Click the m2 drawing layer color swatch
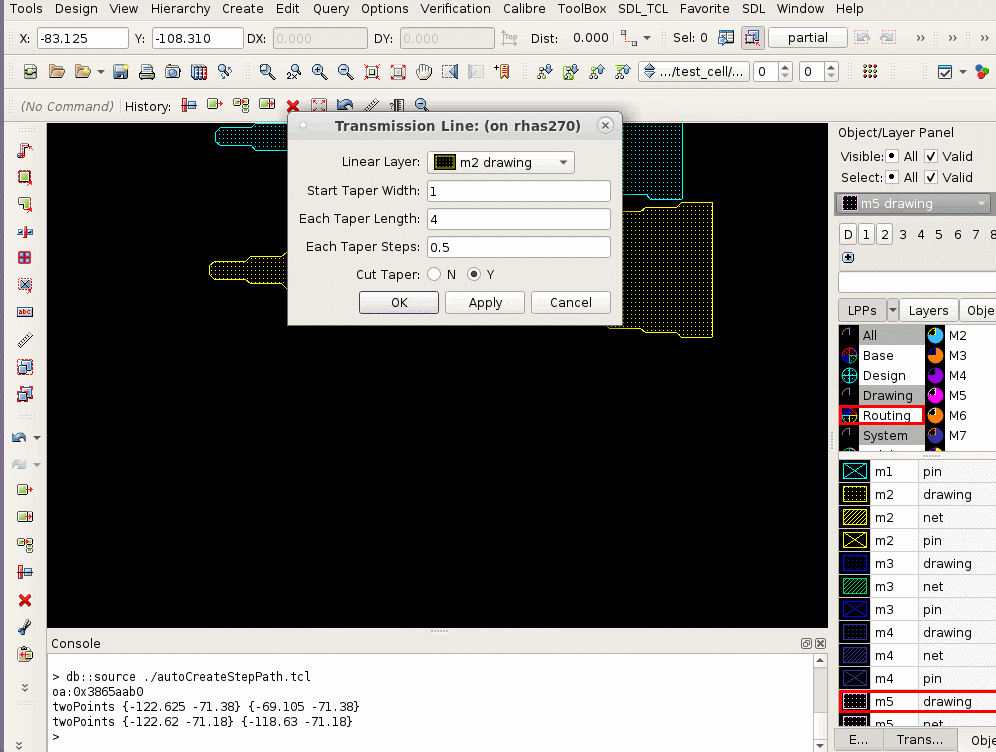This screenshot has width=996, height=752. click(x=854, y=495)
